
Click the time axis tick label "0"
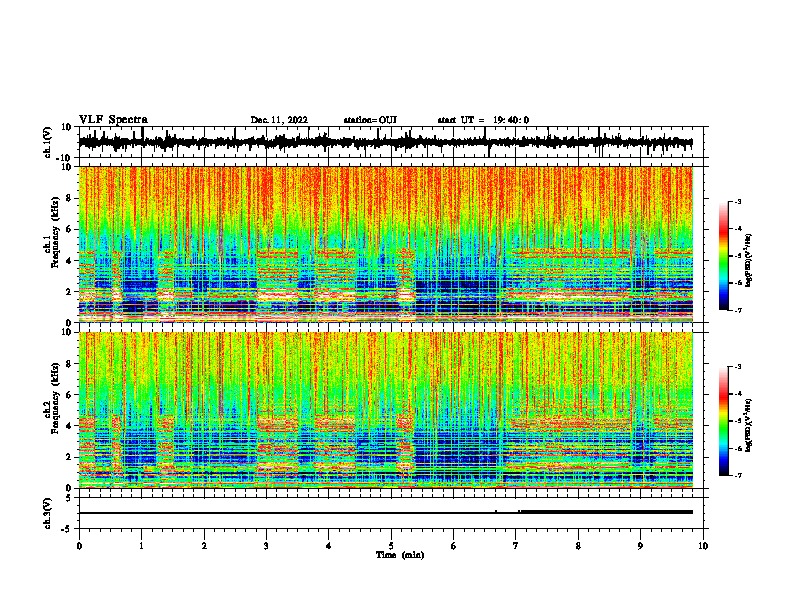pos(79,546)
